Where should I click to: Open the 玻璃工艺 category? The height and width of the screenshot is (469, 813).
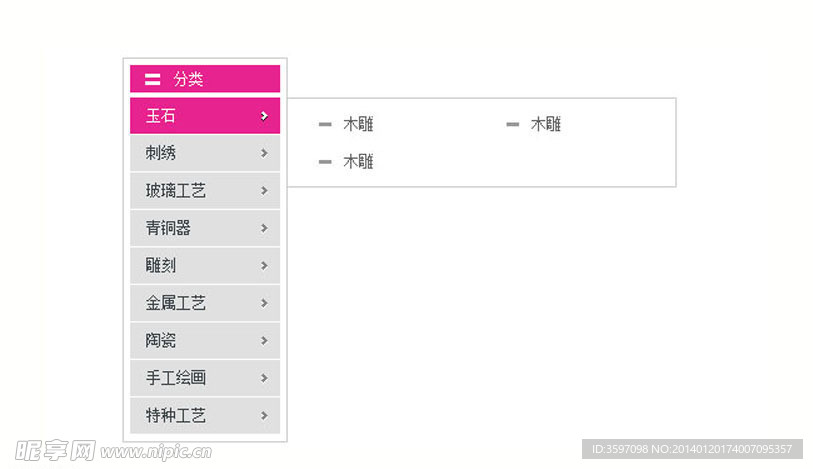(x=205, y=191)
